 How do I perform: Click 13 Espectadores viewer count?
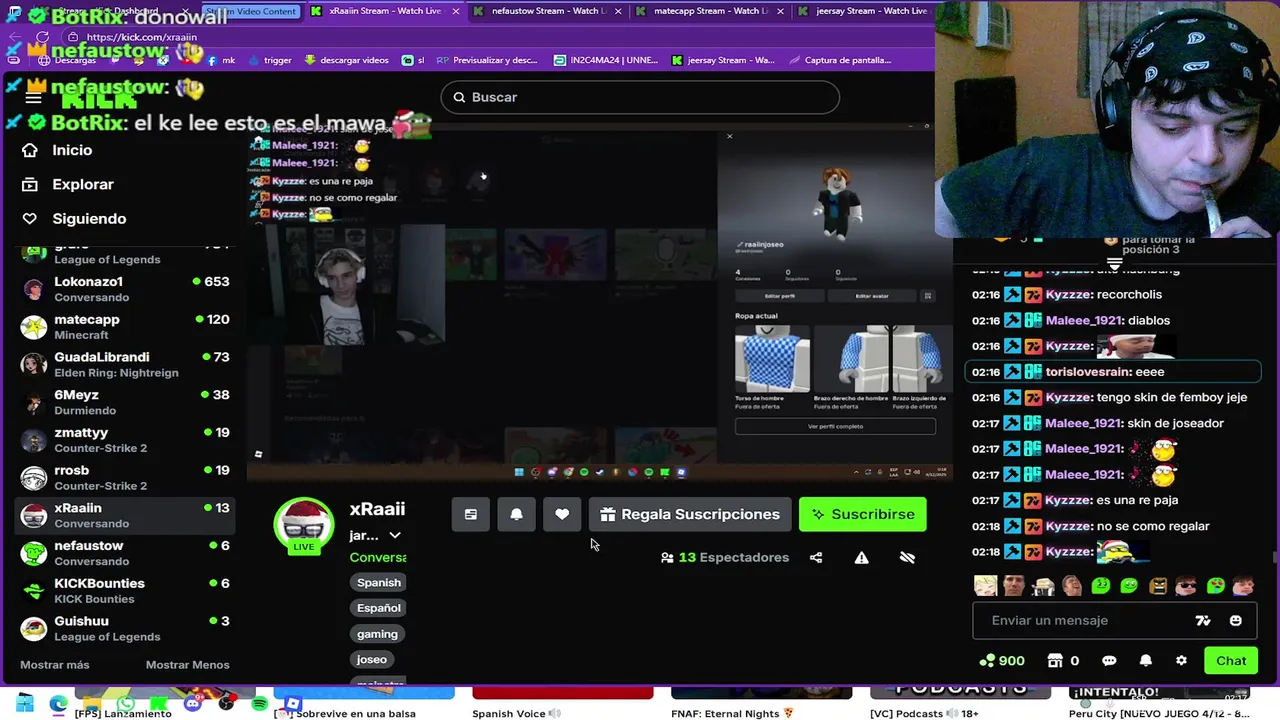(725, 557)
